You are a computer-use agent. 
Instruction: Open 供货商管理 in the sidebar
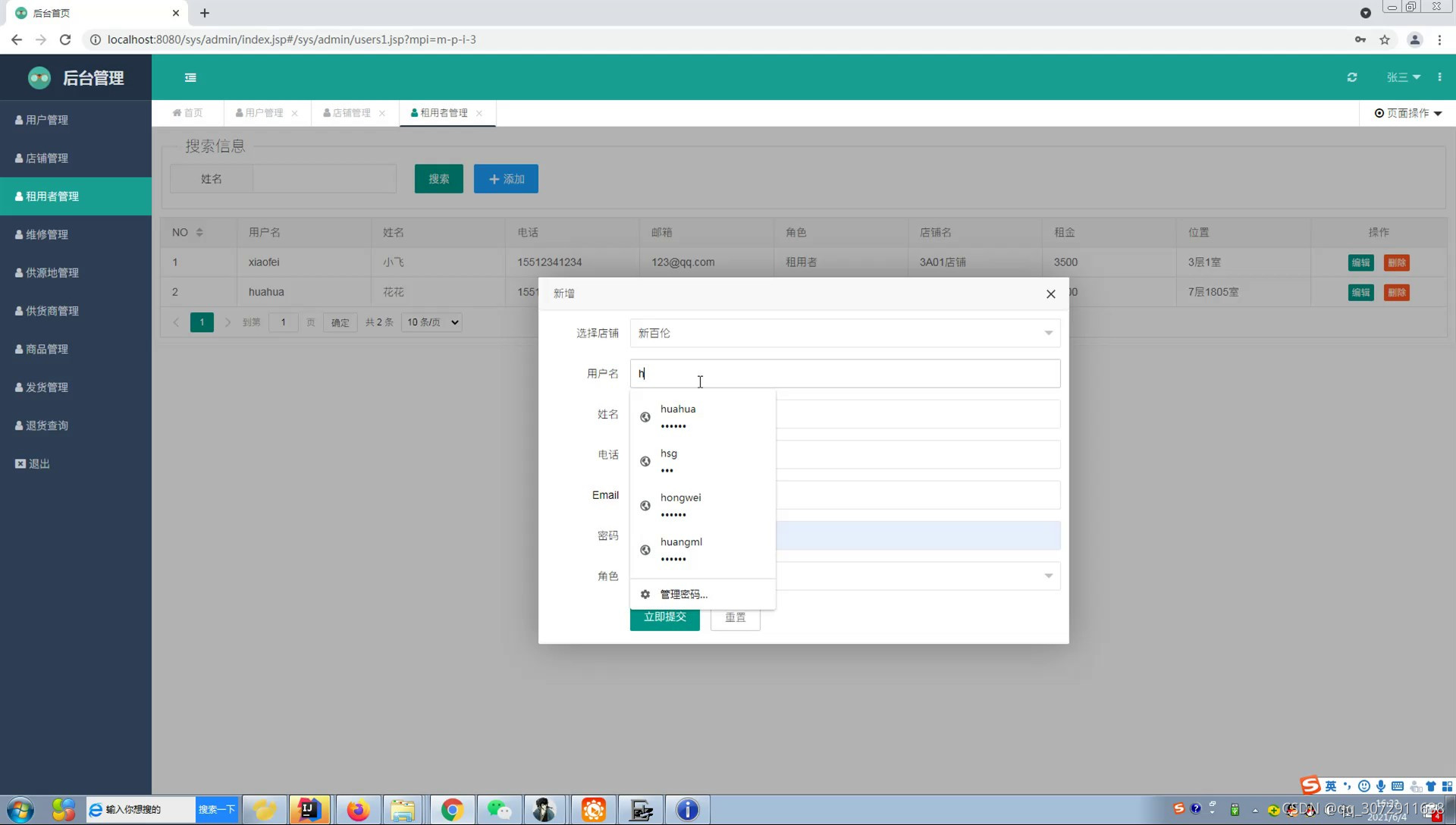(76, 311)
